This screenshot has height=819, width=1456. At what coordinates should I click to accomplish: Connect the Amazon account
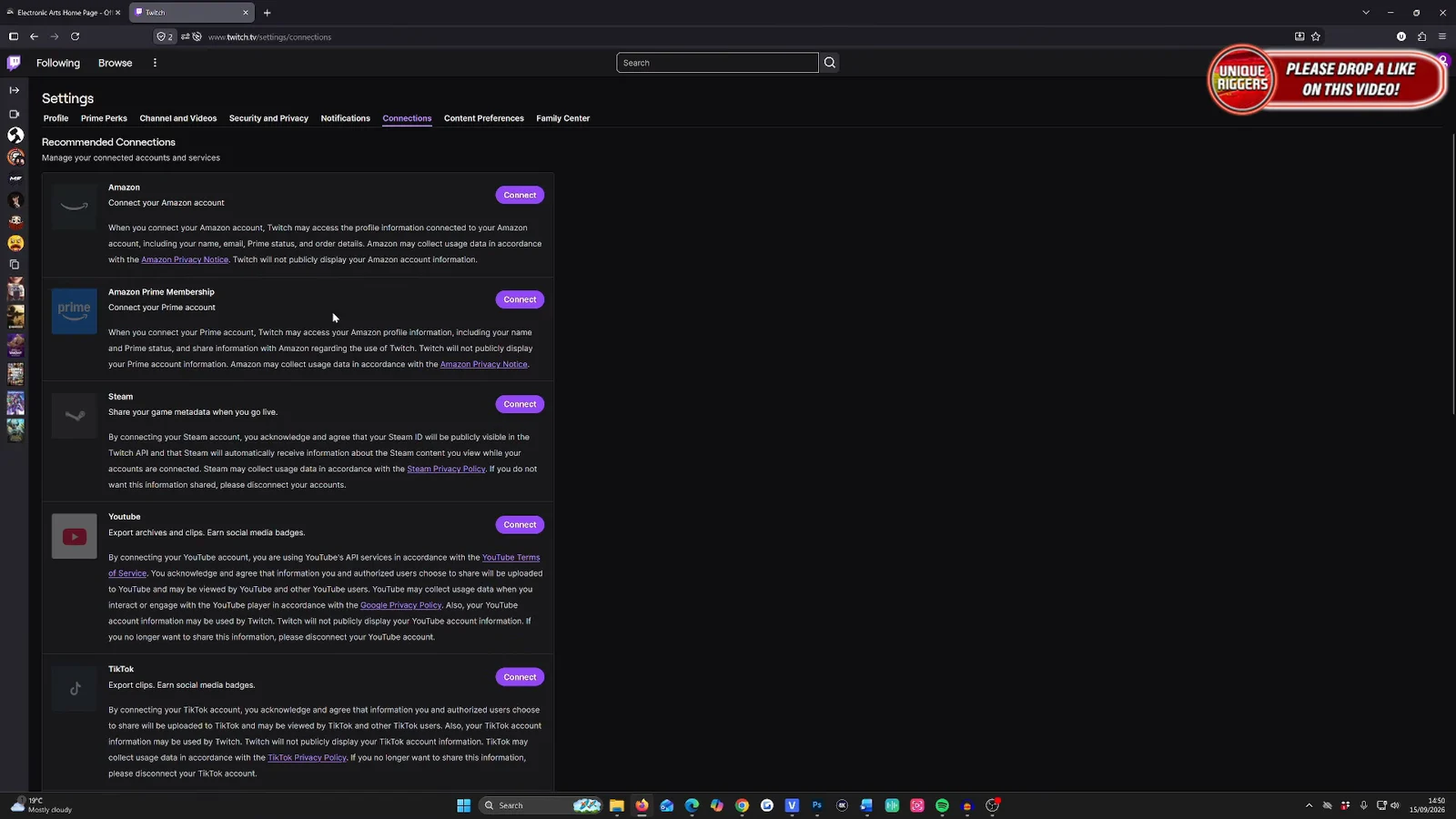coord(520,195)
